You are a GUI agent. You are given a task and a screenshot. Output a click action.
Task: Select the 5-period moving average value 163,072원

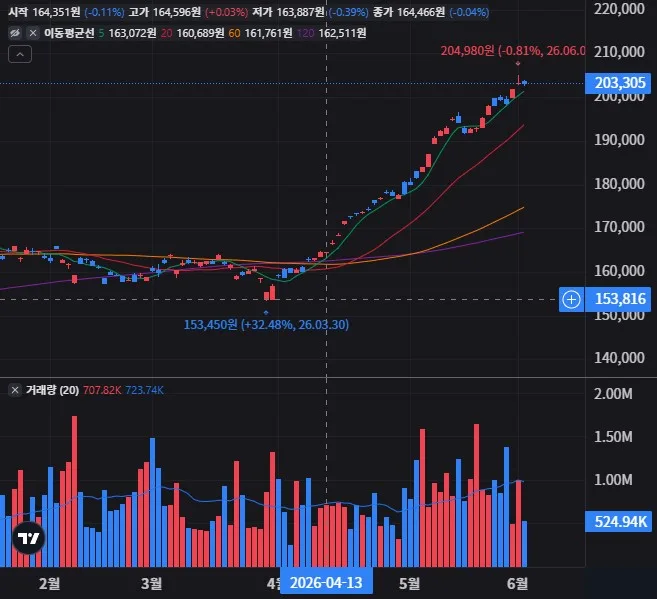click(x=132, y=33)
